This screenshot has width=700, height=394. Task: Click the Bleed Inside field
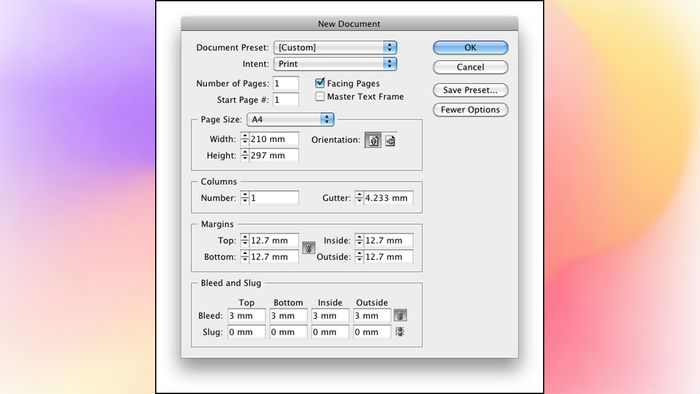click(x=330, y=315)
